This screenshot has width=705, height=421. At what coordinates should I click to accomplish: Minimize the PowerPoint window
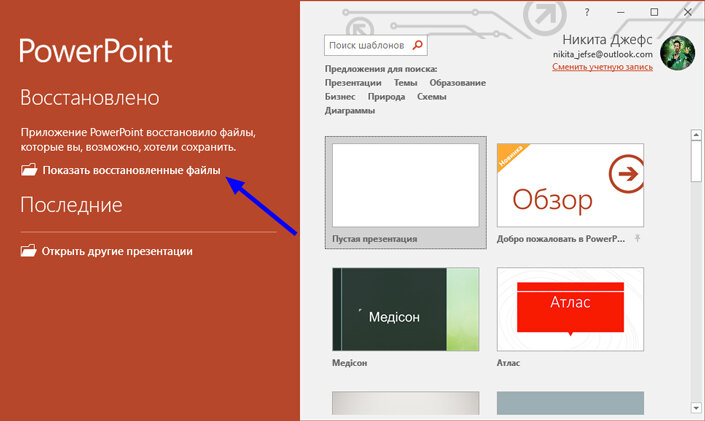pyautogui.click(x=620, y=13)
